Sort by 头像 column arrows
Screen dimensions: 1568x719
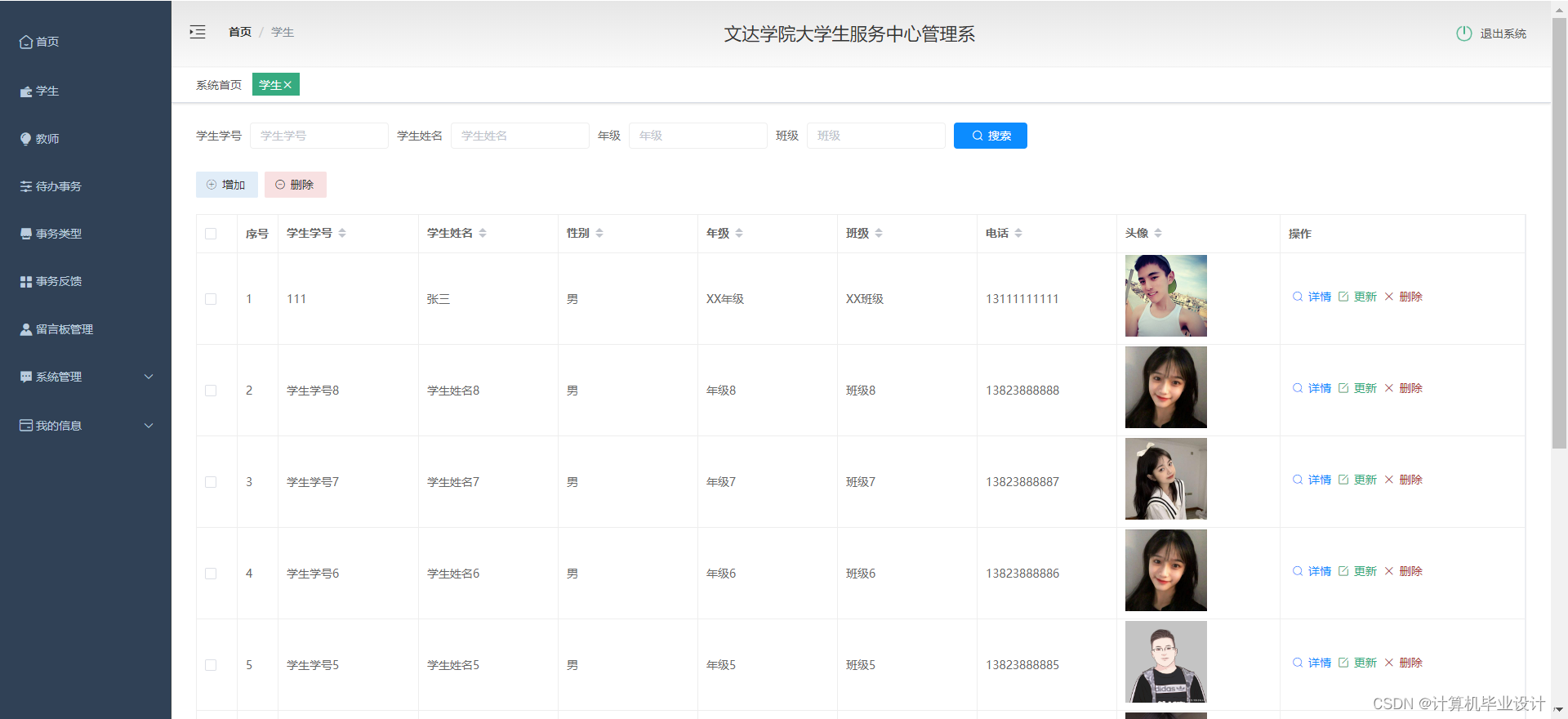tap(1158, 233)
